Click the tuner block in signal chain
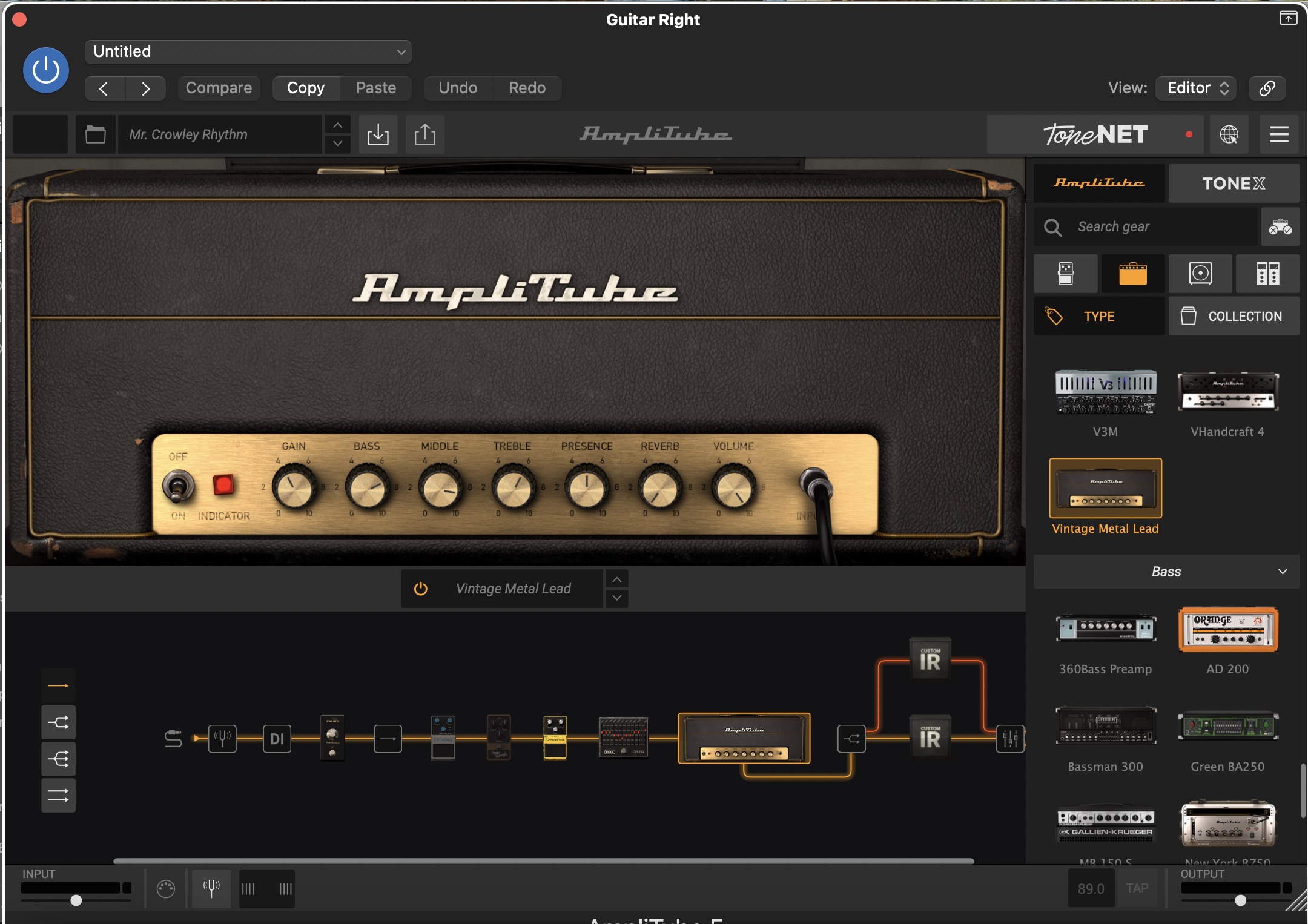The image size is (1308, 924). point(222,739)
